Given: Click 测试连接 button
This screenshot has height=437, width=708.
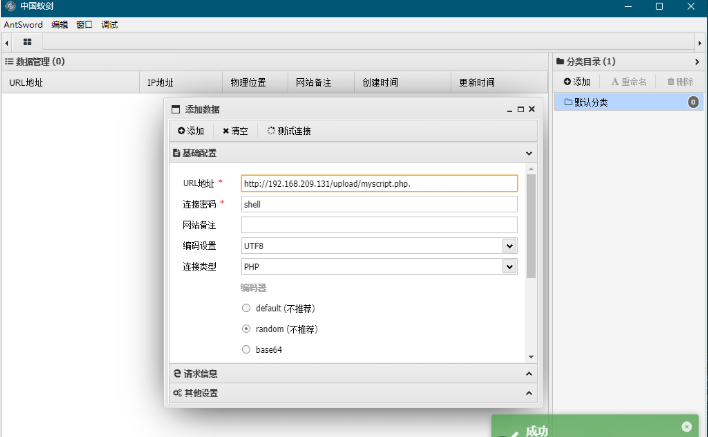Looking at the screenshot, I should coord(289,131).
